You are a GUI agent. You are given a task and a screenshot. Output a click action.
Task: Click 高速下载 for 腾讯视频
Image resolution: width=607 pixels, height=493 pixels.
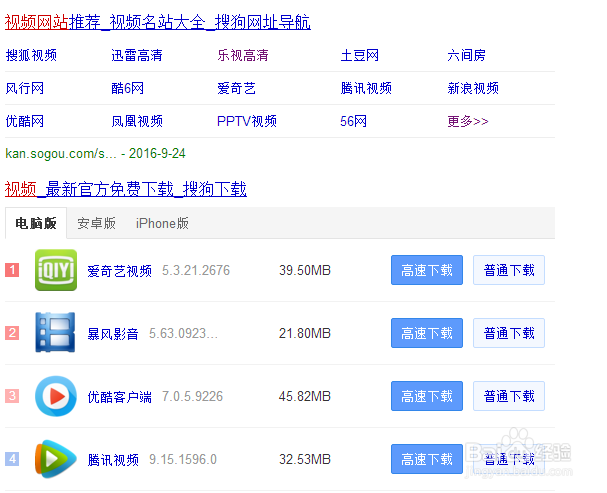427,459
